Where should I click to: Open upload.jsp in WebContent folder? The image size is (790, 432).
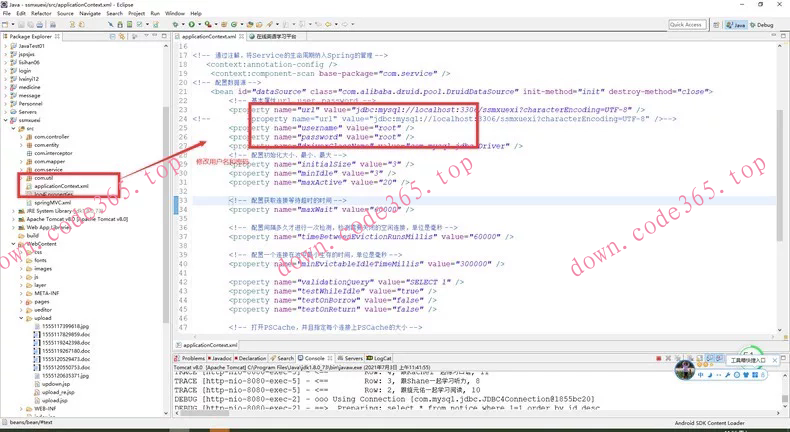[55, 399]
